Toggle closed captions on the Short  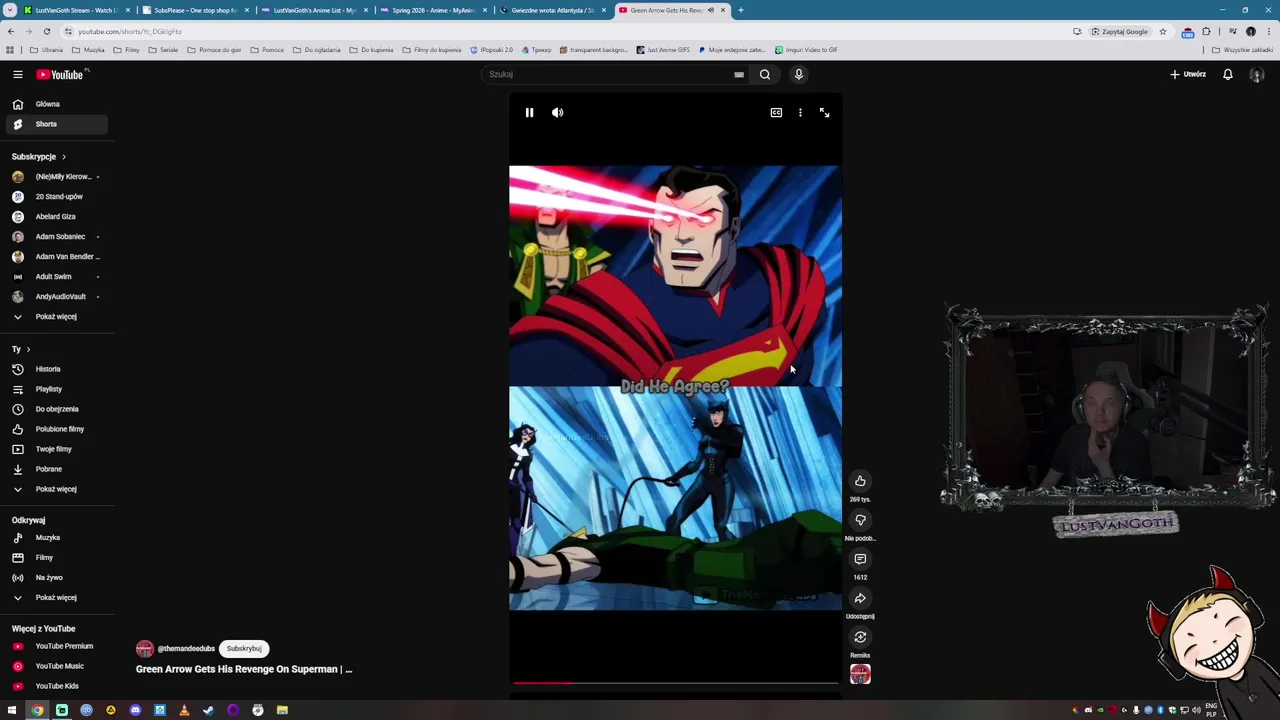tap(776, 113)
